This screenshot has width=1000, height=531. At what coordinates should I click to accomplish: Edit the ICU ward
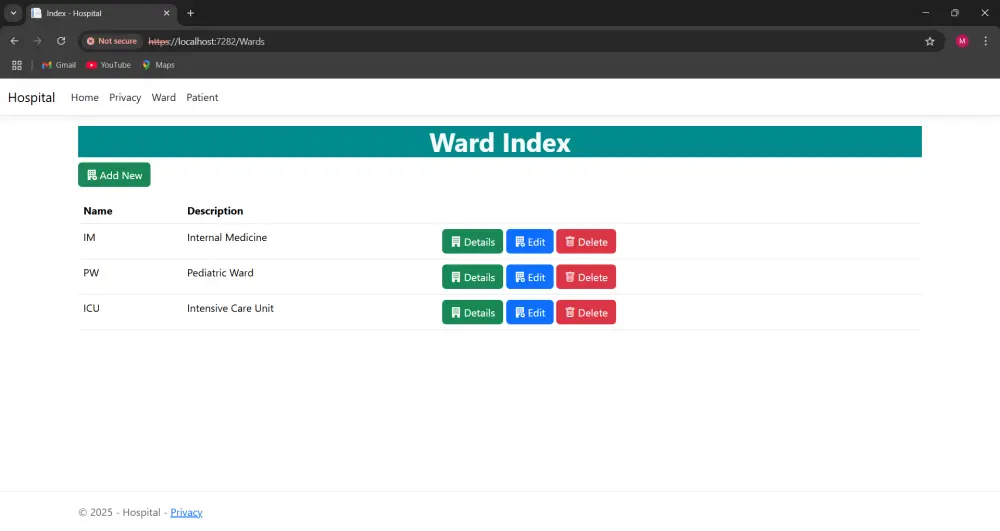tap(530, 312)
